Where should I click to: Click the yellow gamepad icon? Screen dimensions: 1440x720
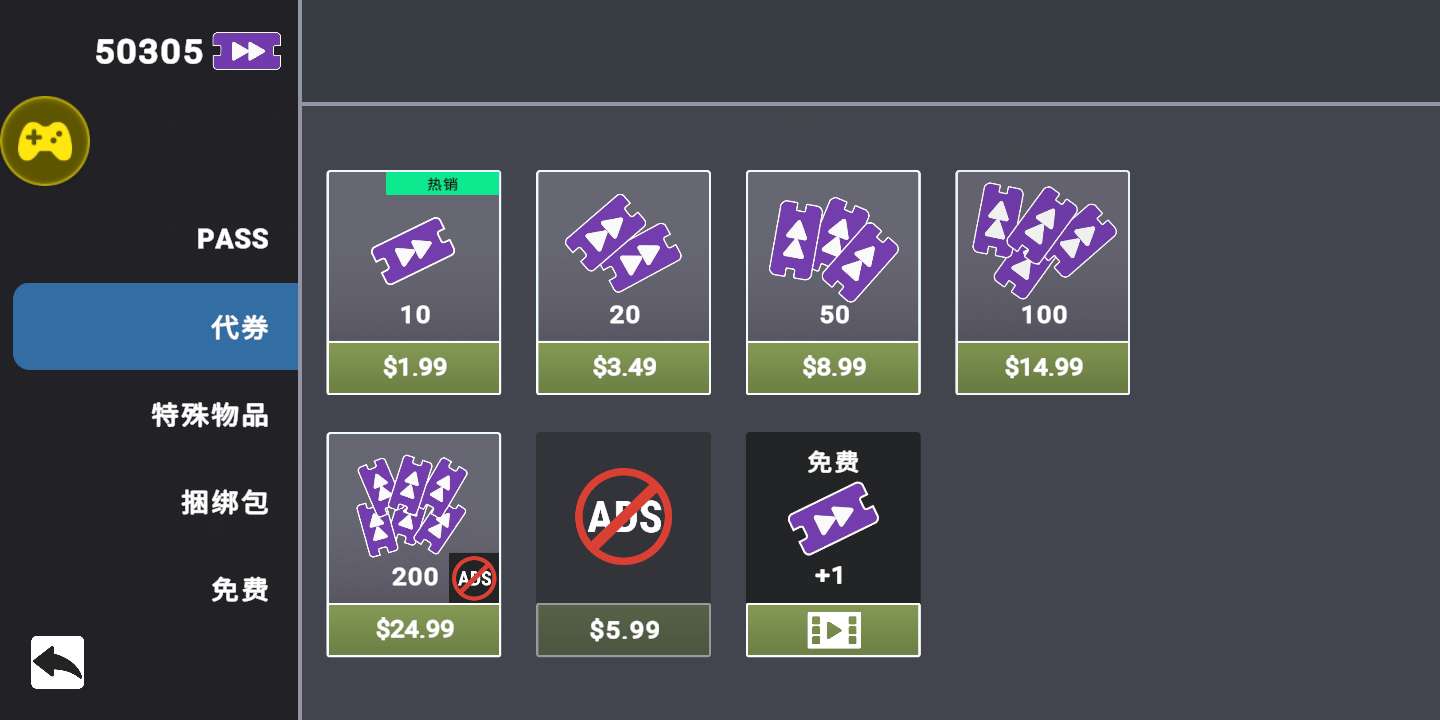(x=45, y=141)
